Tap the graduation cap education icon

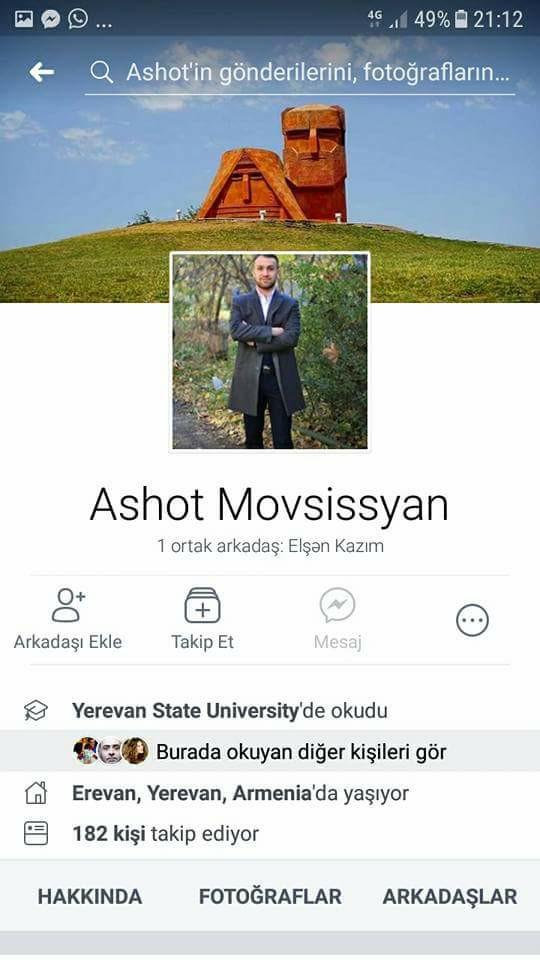(x=36, y=711)
